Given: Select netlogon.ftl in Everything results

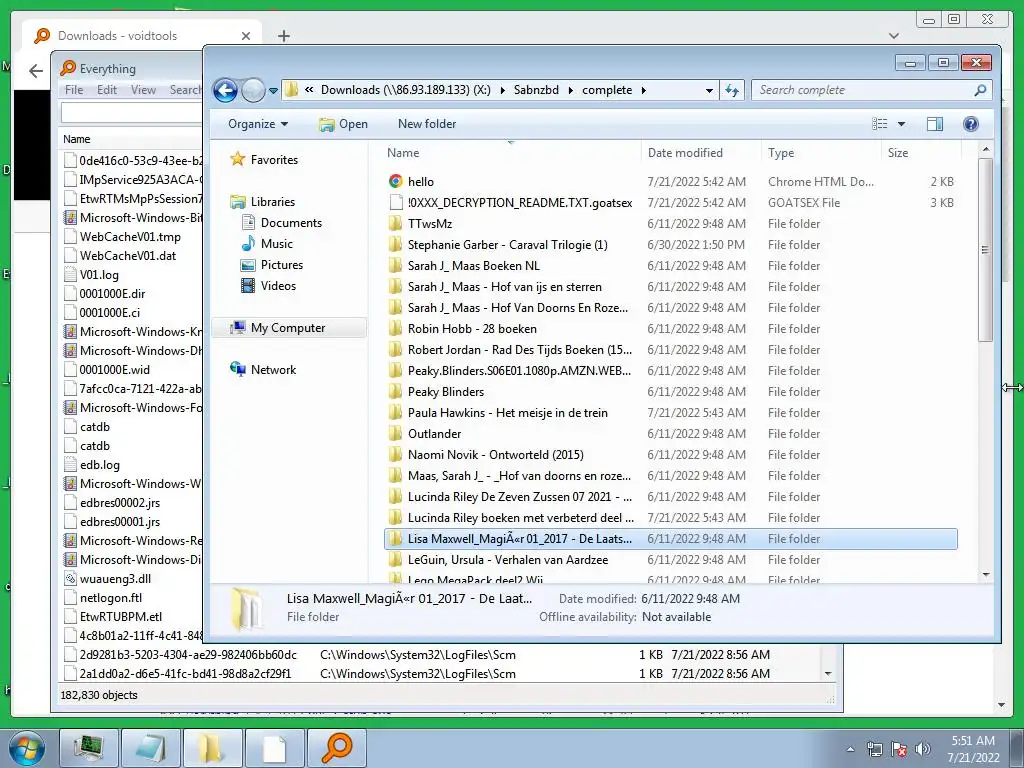Looking at the screenshot, I should click(111, 598).
